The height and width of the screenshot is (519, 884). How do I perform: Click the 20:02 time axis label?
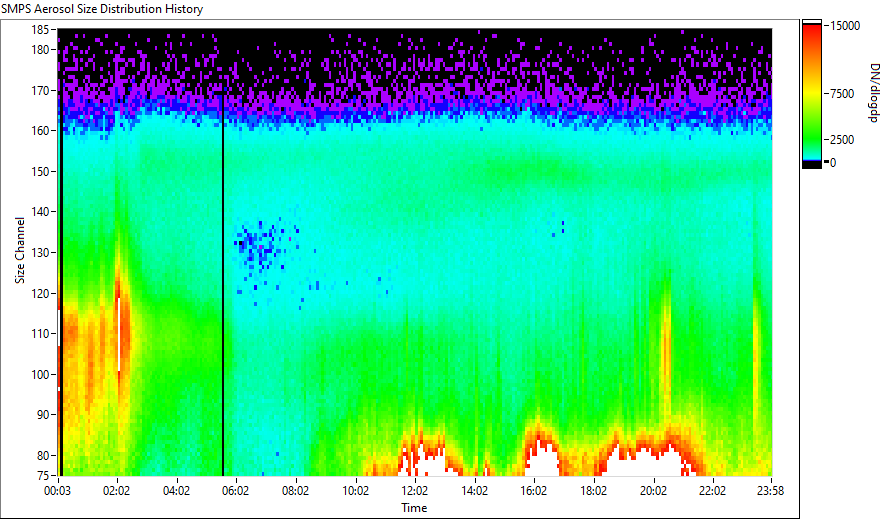(x=653, y=491)
